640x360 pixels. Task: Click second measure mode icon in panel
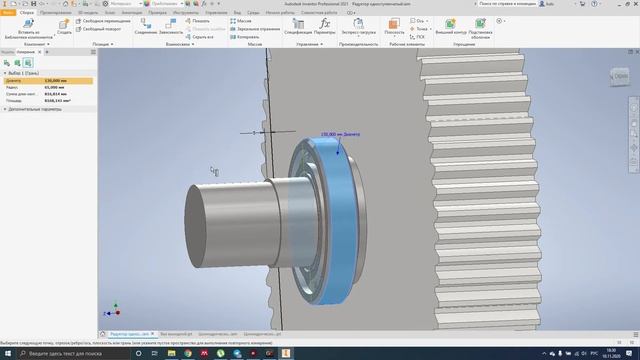pyautogui.click(x=17, y=63)
